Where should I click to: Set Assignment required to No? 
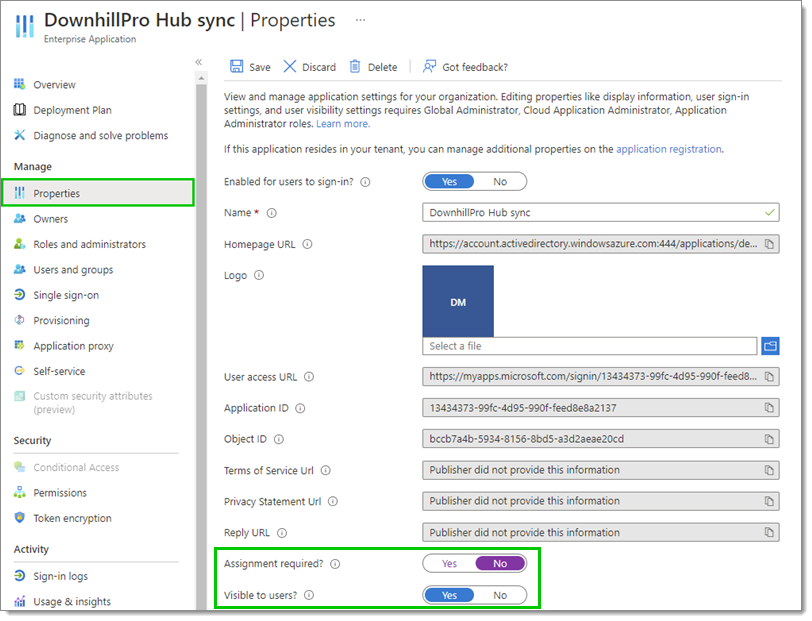[x=500, y=564]
